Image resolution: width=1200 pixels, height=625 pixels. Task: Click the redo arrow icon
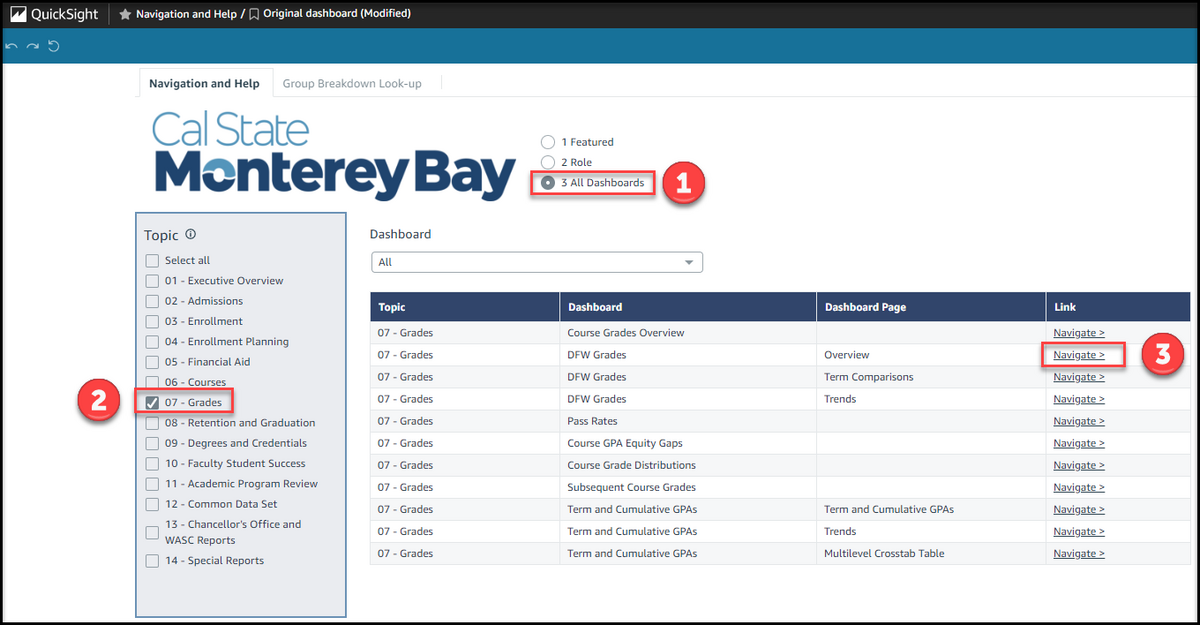click(31, 45)
